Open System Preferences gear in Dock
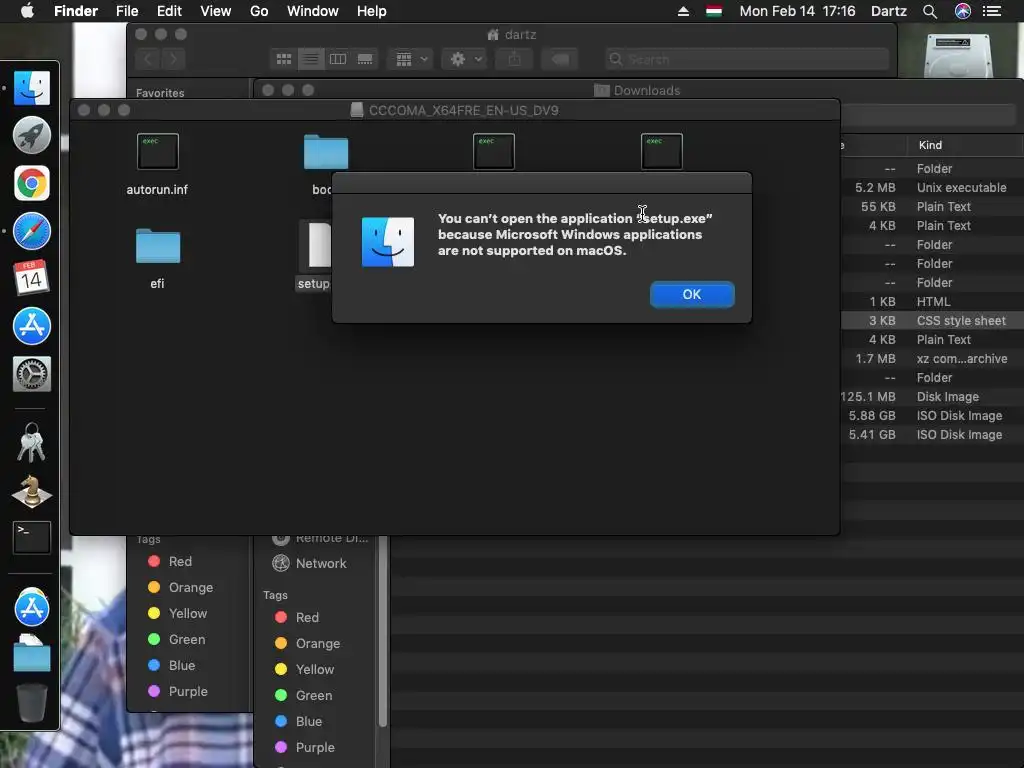 coord(31,374)
